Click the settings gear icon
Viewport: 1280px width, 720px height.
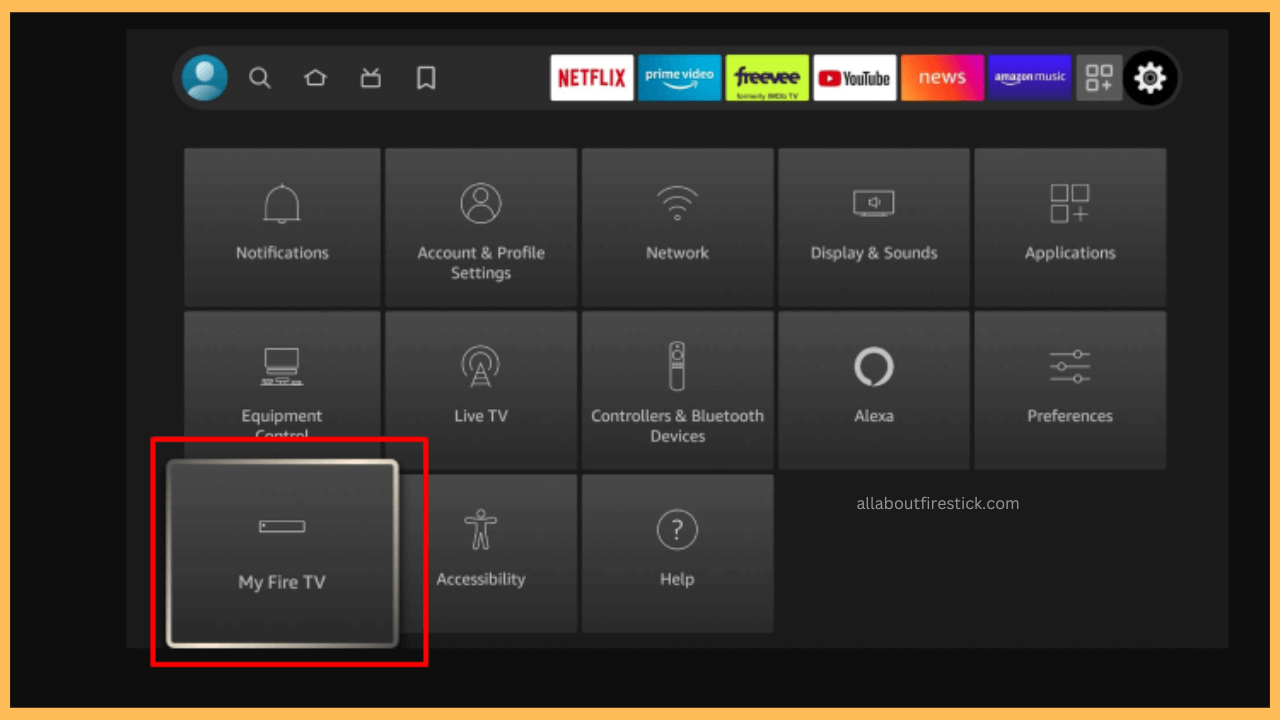click(x=1150, y=77)
